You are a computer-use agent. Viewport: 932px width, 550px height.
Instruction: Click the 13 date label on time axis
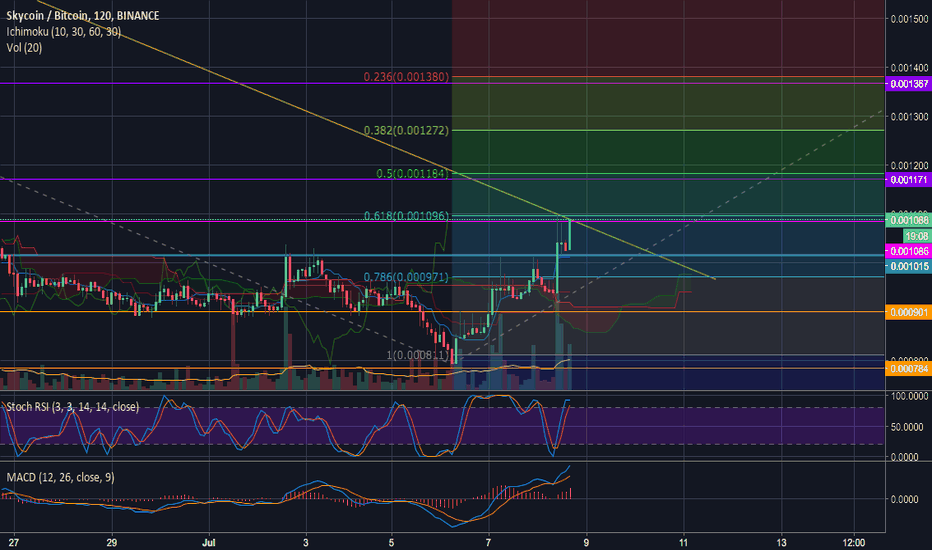tap(781, 542)
